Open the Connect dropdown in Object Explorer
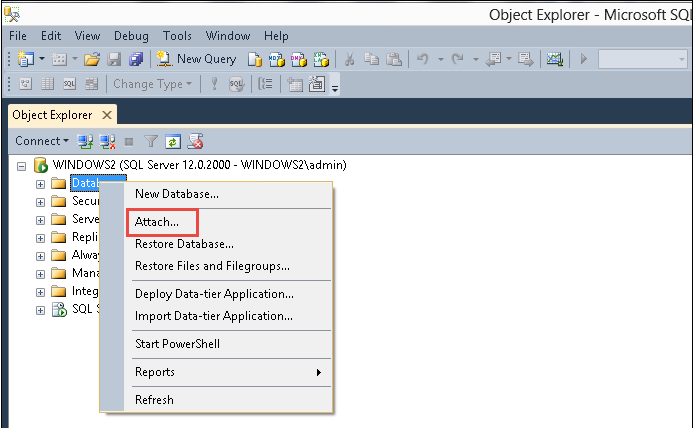Image resolution: width=700 pixels, height=428 pixels. pos(42,141)
